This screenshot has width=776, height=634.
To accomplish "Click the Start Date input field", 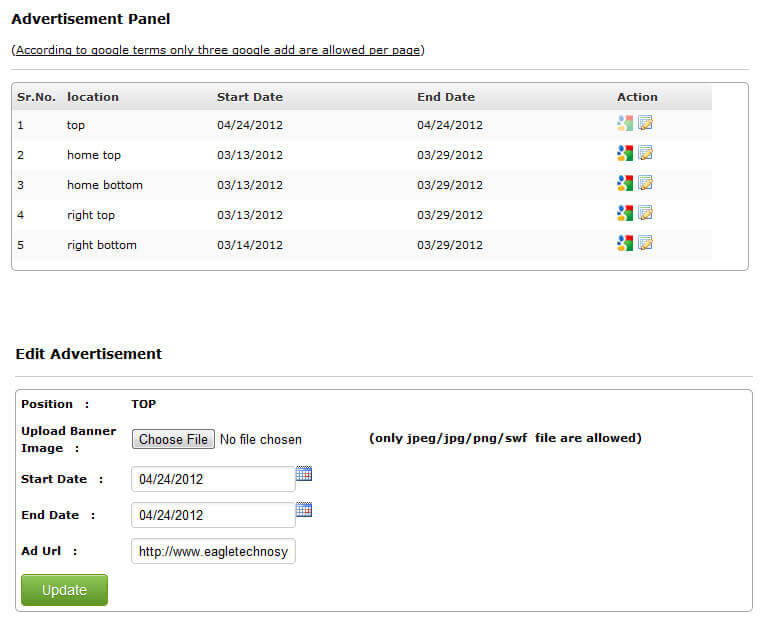I will click(x=213, y=479).
